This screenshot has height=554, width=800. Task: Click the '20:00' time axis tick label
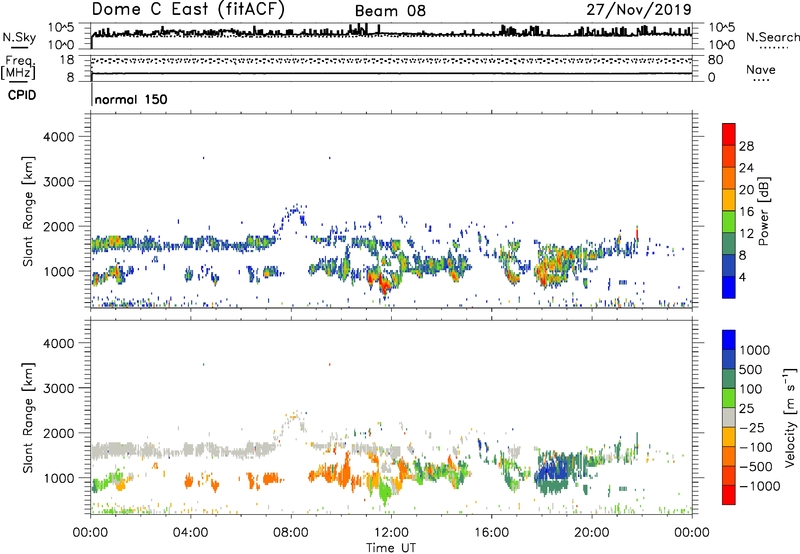[592, 533]
